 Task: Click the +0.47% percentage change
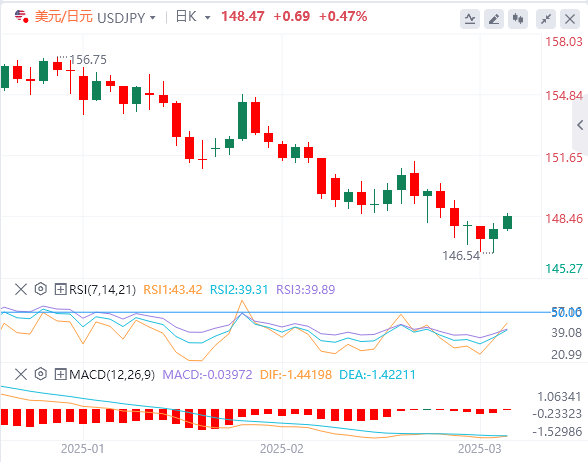click(x=343, y=16)
